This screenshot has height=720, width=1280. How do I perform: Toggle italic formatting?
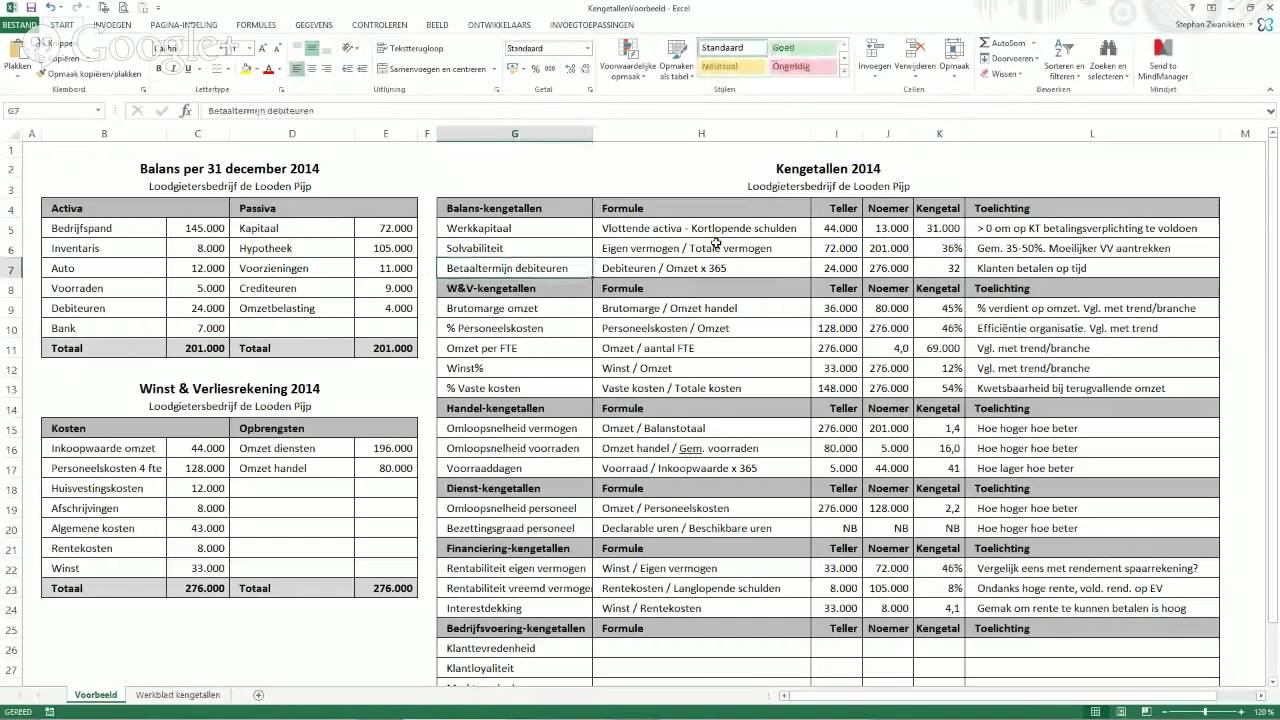pos(173,69)
